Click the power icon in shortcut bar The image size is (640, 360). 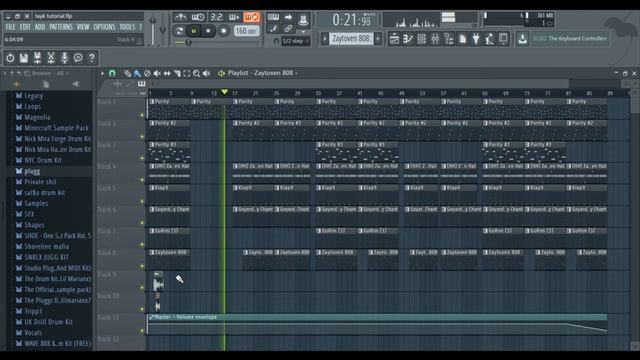[10, 58]
